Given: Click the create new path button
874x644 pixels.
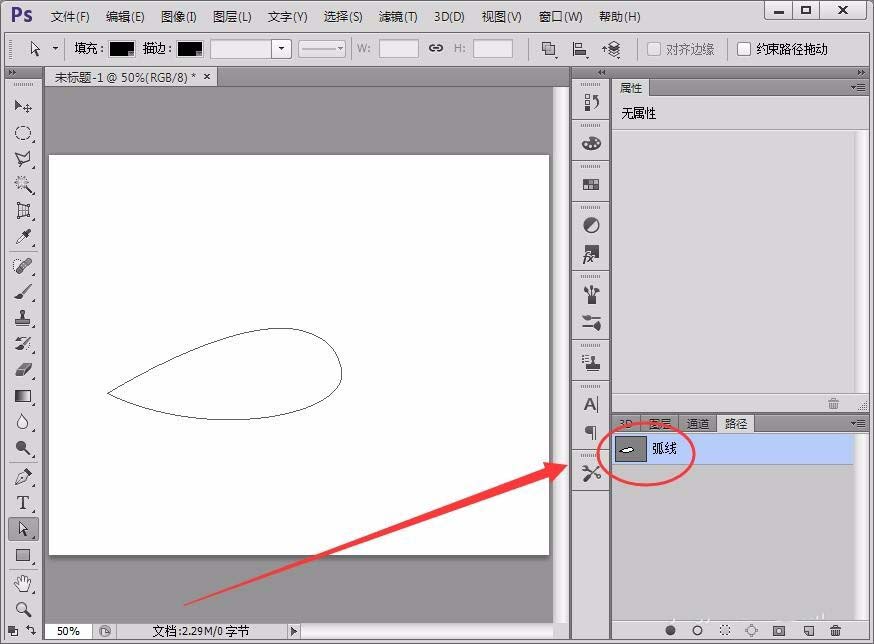Looking at the screenshot, I should 810,630.
